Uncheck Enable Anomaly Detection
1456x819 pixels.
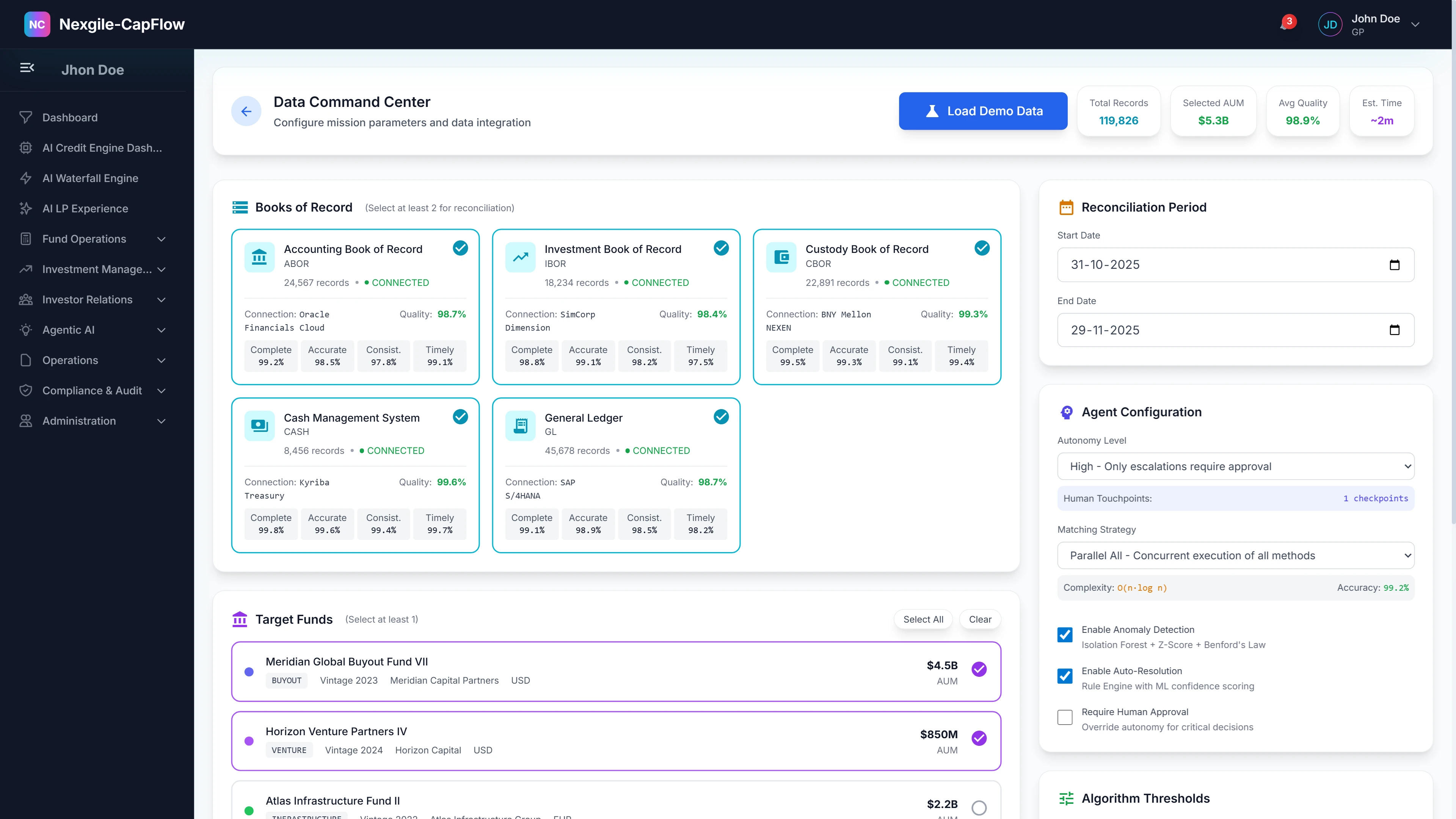pyautogui.click(x=1065, y=635)
